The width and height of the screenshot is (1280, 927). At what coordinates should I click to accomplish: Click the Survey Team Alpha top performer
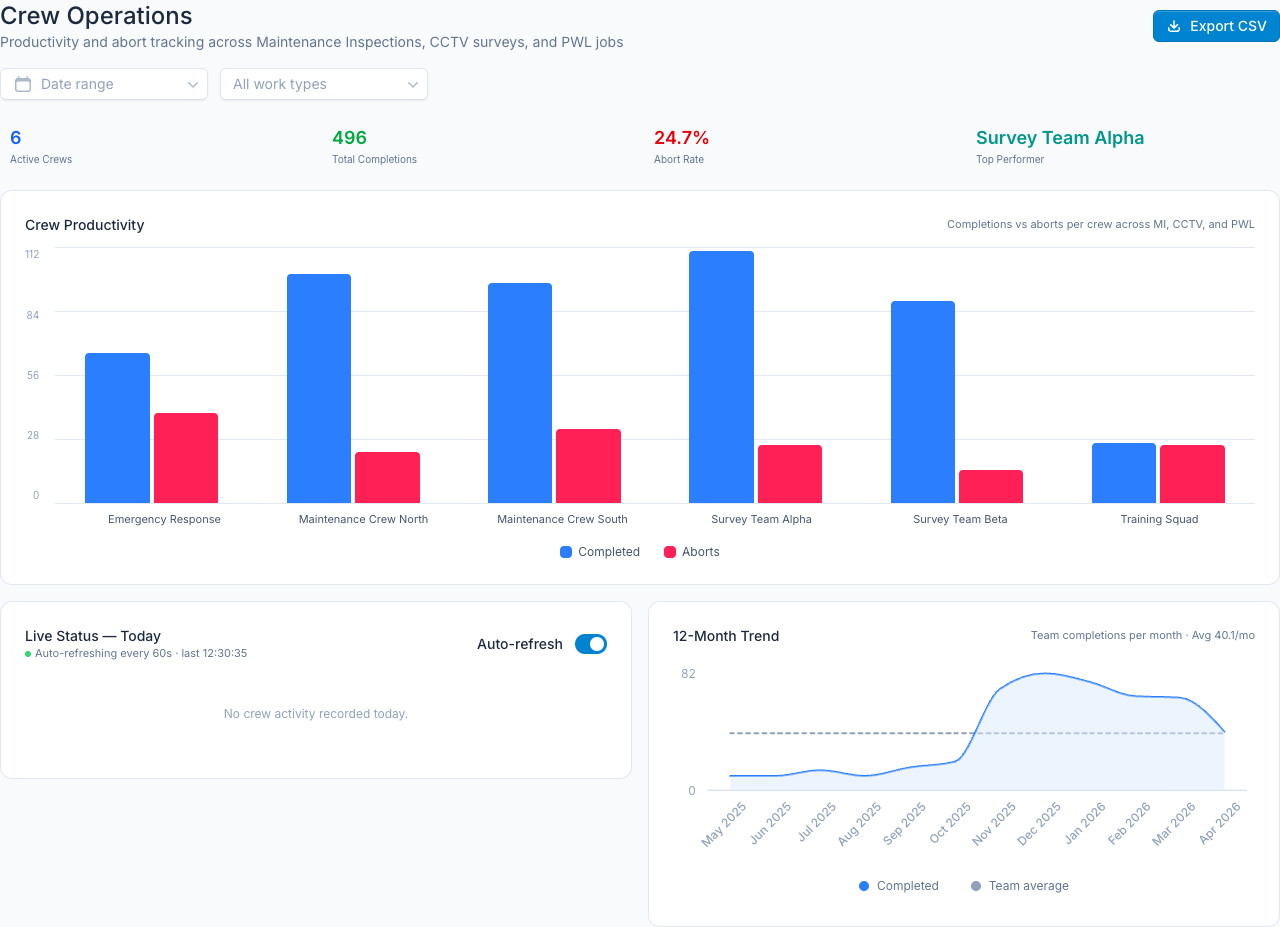pos(1060,138)
